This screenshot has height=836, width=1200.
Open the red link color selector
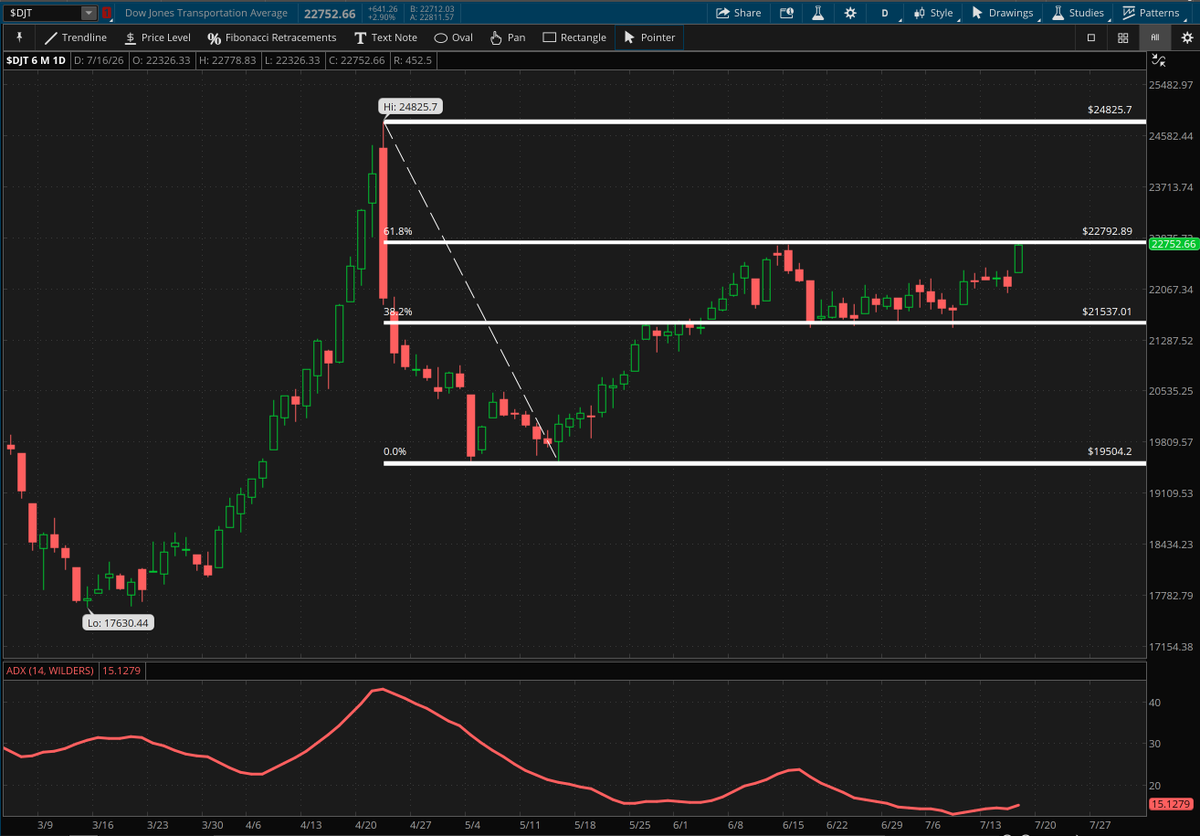106,13
